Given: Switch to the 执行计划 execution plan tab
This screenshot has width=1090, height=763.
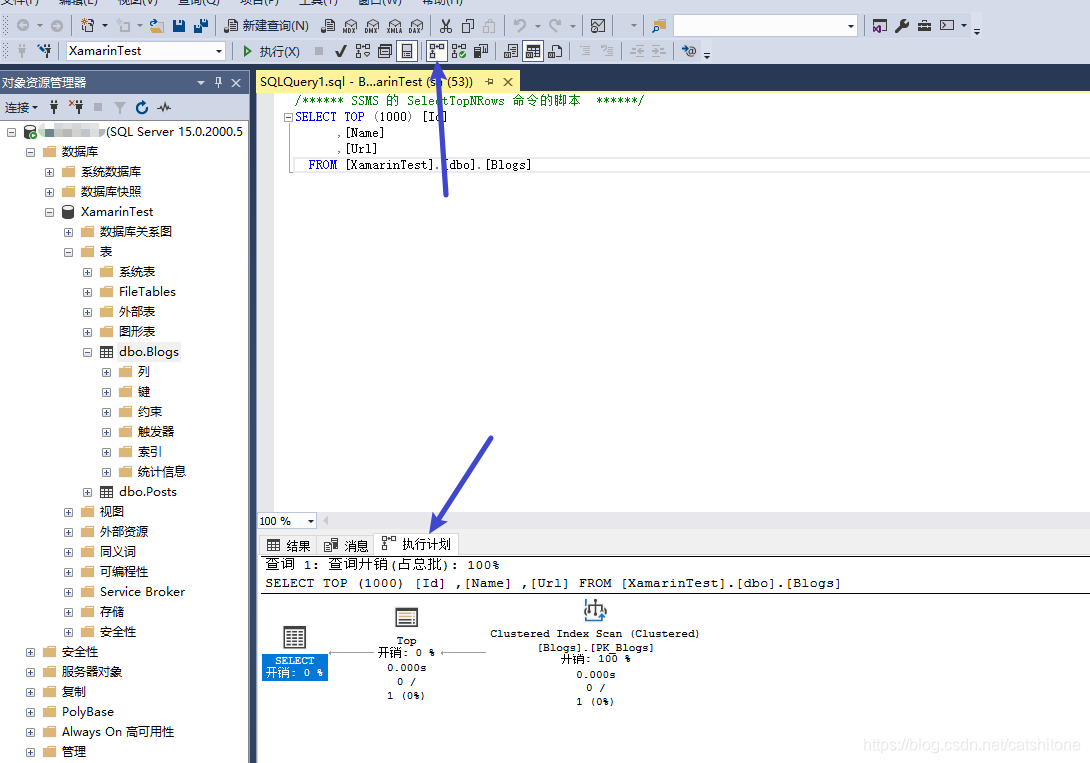Looking at the screenshot, I should [x=416, y=544].
